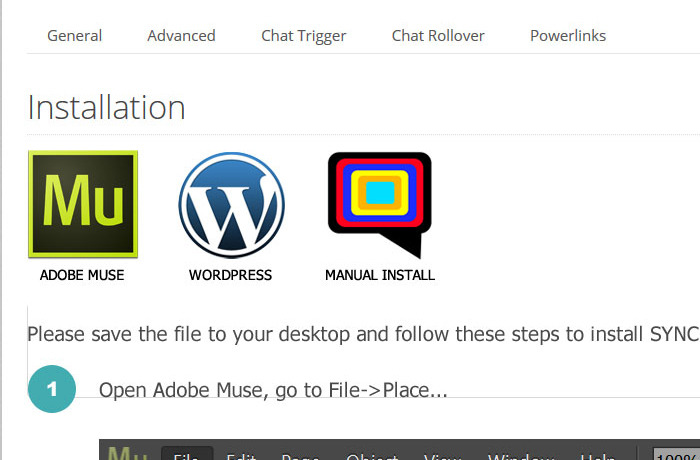Image resolution: width=700 pixels, height=460 pixels.
Task: Click the Adobe Muse Mu icon
Action: tap(83, 204)
